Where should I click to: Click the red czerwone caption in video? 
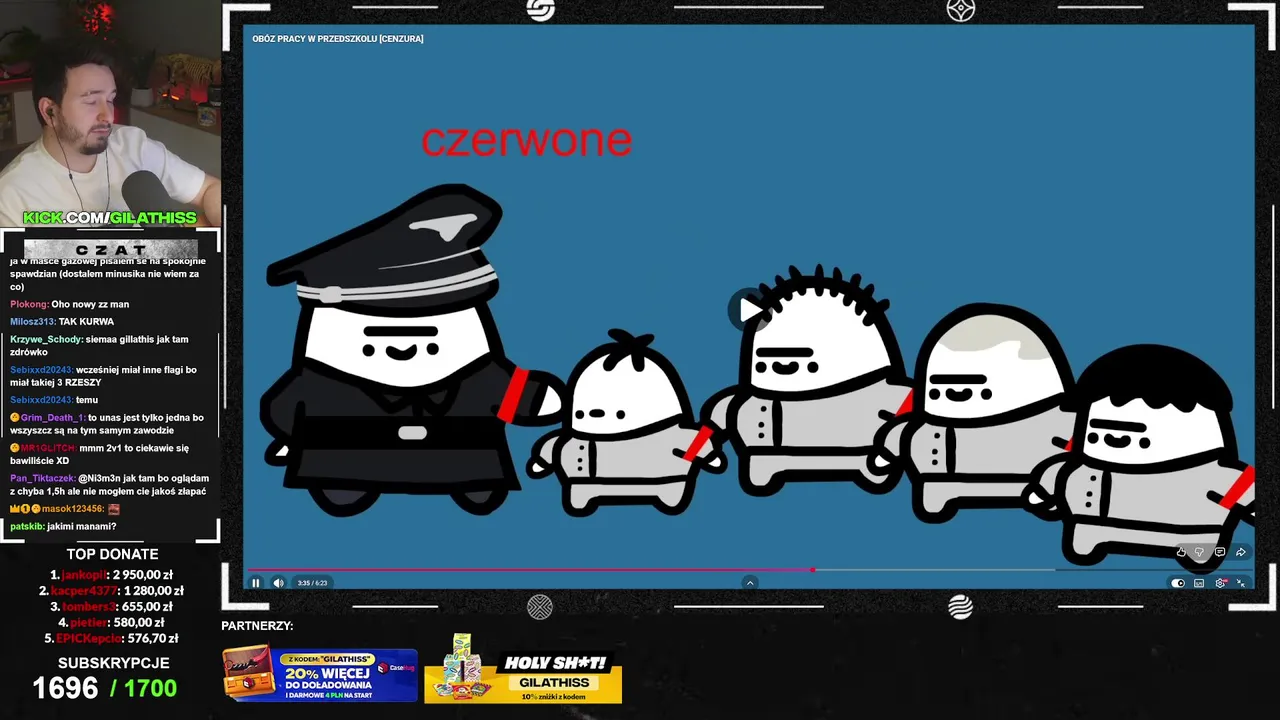point(526,141)
